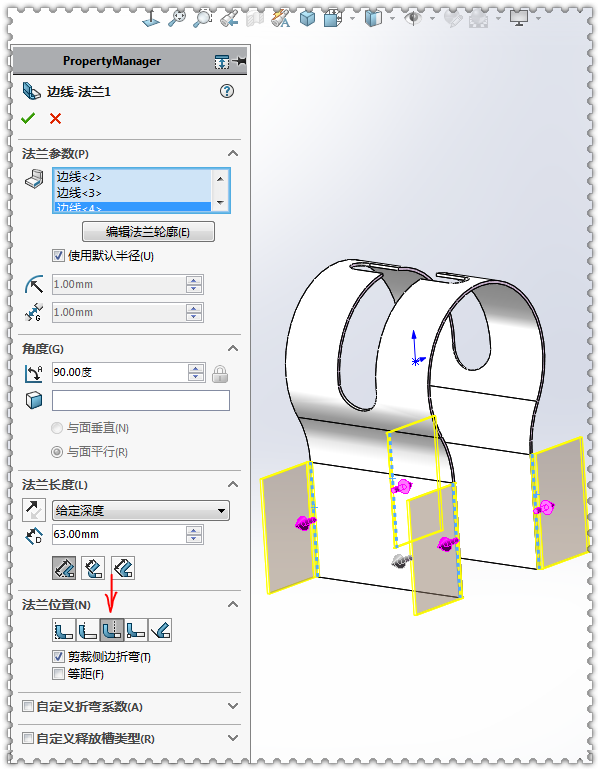
Task: Select Bend Outside flange position
Action: 112,630
